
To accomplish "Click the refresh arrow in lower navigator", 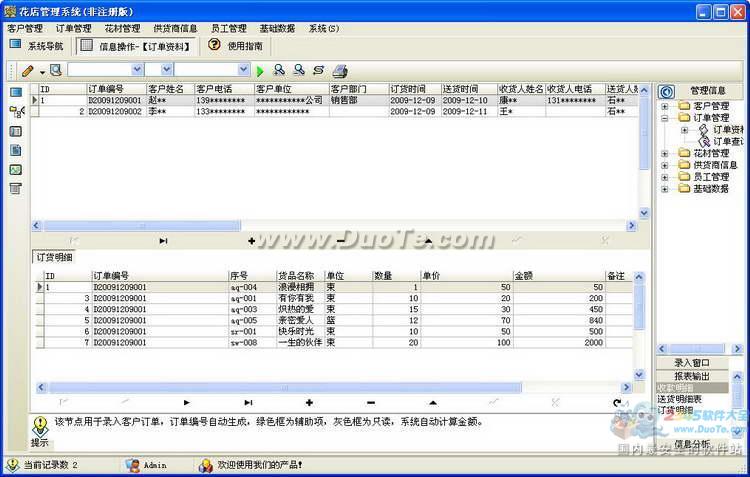I will pos(618,402).
